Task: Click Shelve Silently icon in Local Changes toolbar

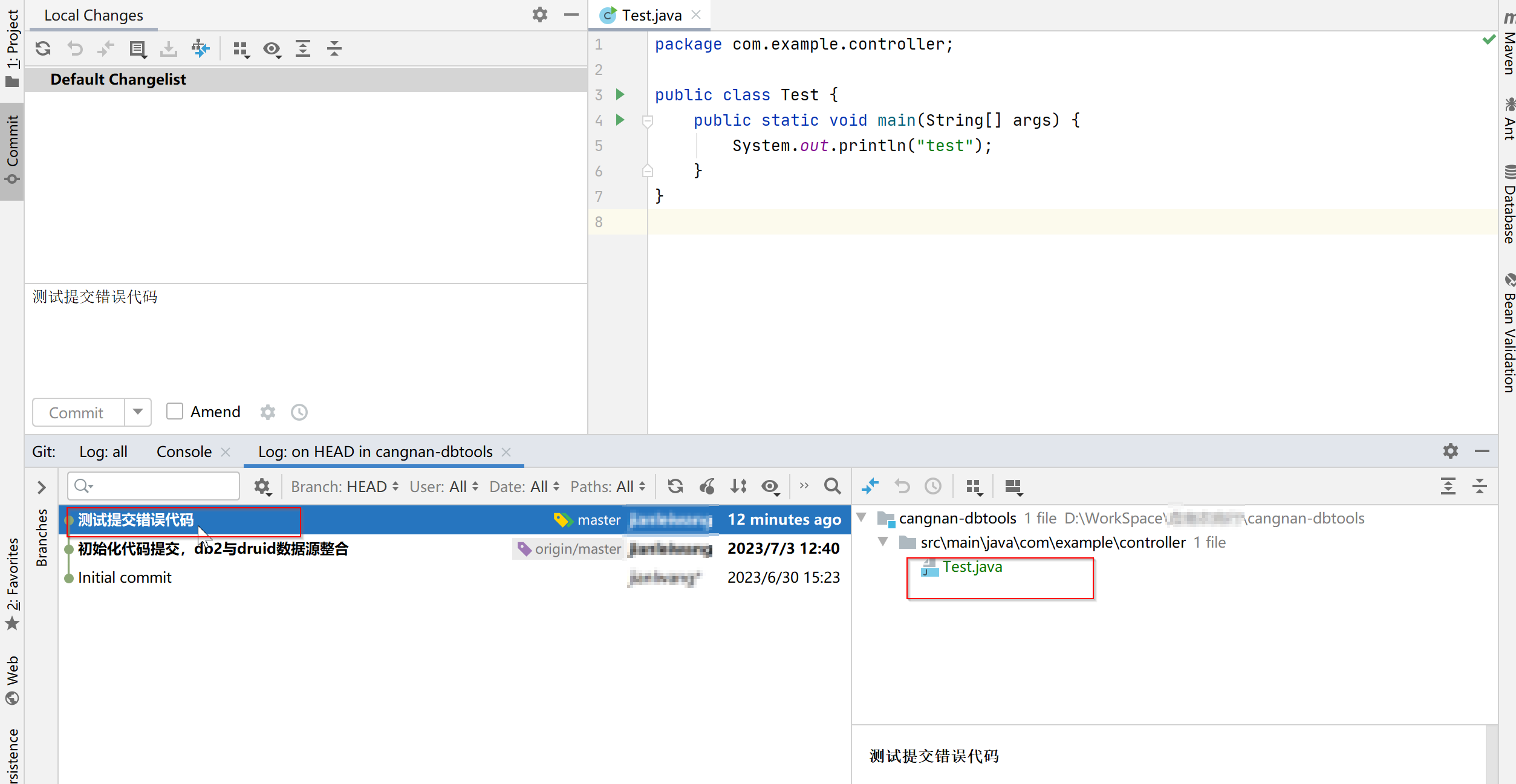Action: (169, 48)
